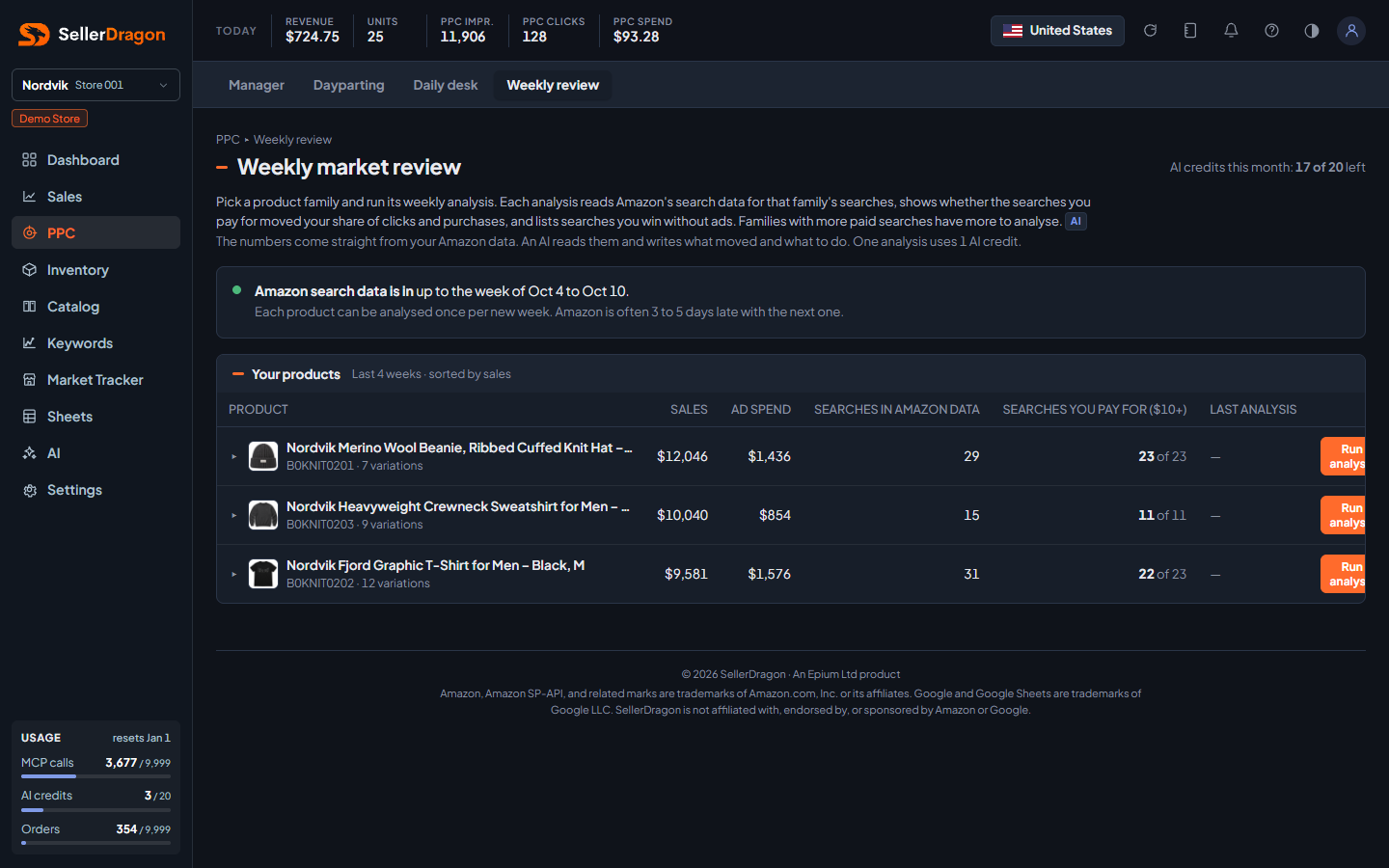This screenshot has width=1389, height=868.
Task: Click the Heavyweight Crewneck Sweatshirt thumbnail
Action: (x=263, y=515)
